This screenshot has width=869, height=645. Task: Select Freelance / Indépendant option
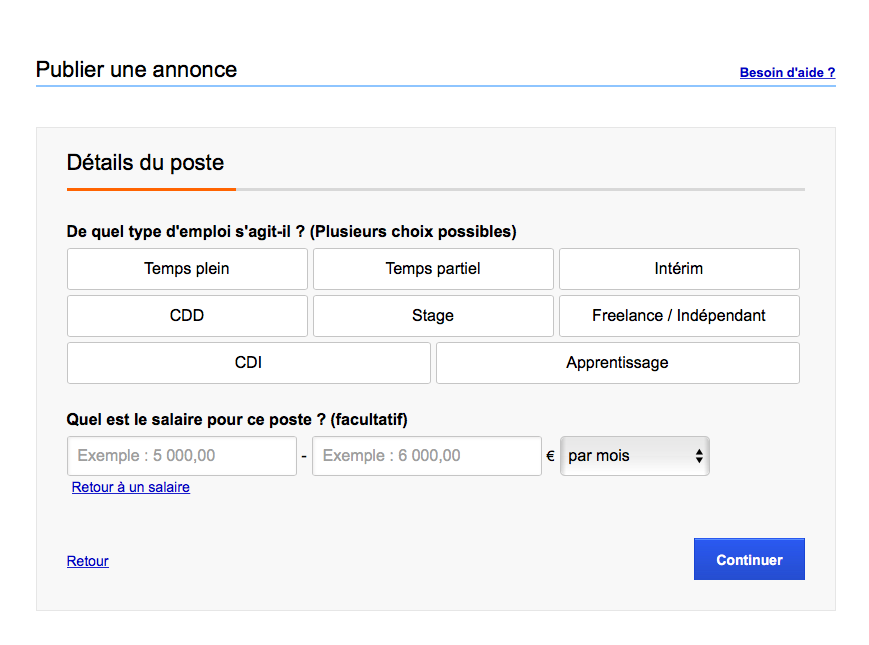tap(679, 316)
